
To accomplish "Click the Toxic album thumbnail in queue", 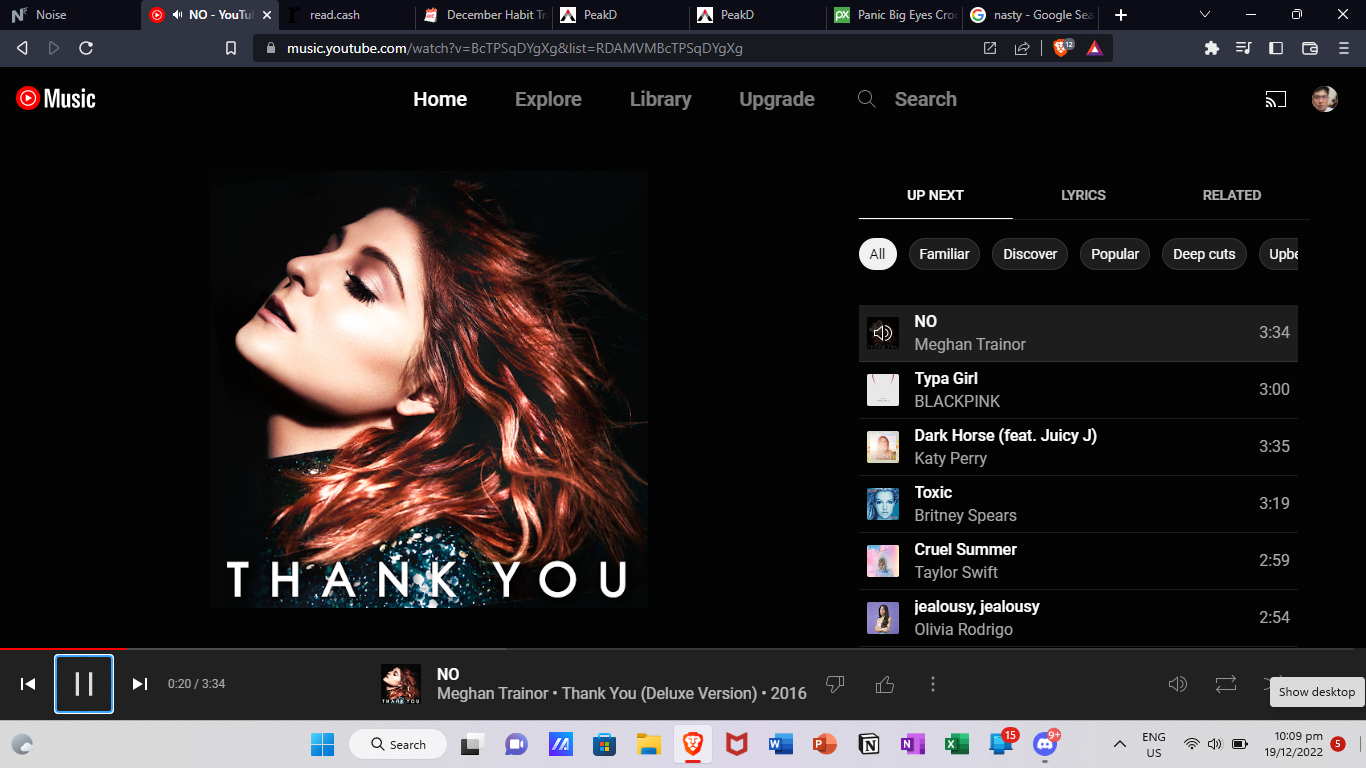I will click(x=883, y=504).
